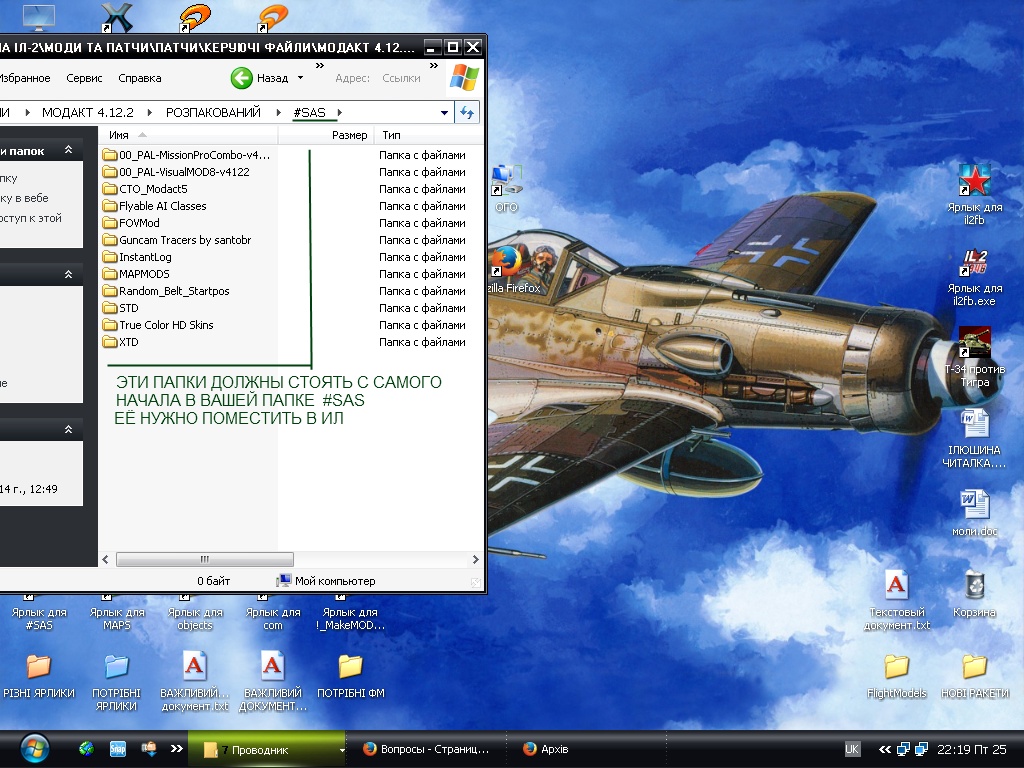This screenshot has height=768, width=1024.
Task: Click the address bar refresh button
Action: coord(467,112)
